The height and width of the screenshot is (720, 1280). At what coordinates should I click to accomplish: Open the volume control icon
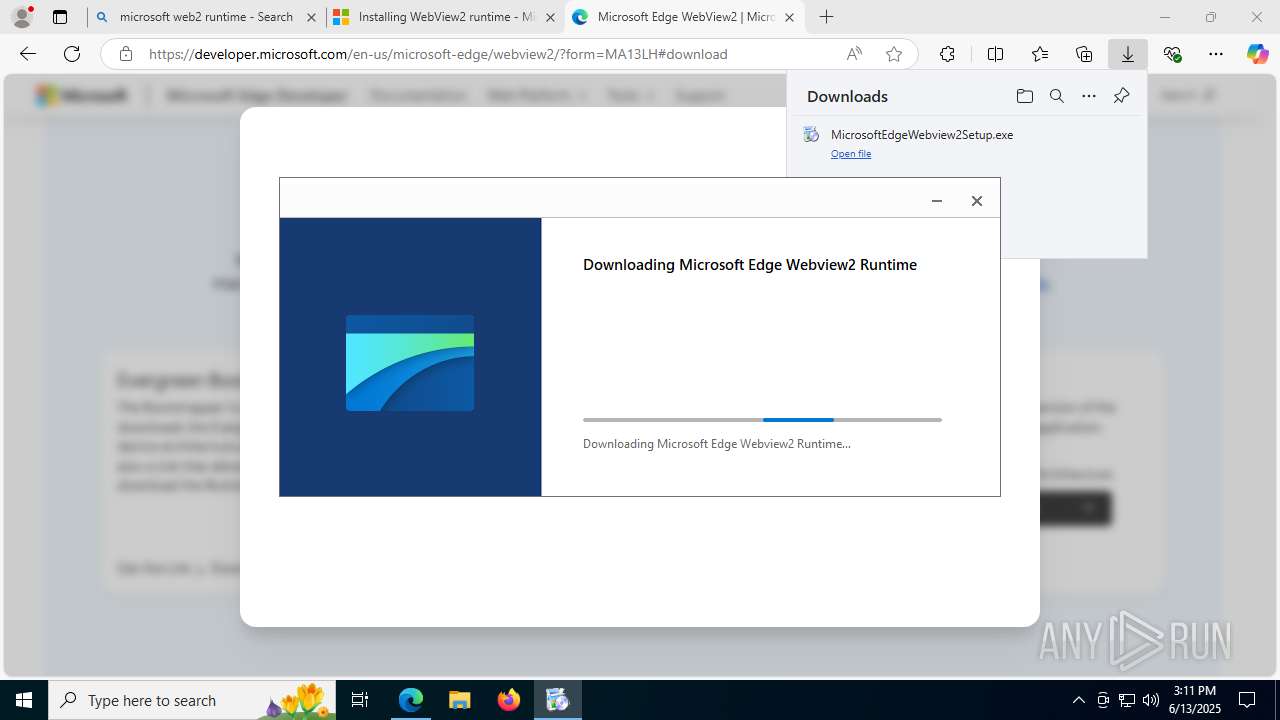pos(1150,700)
